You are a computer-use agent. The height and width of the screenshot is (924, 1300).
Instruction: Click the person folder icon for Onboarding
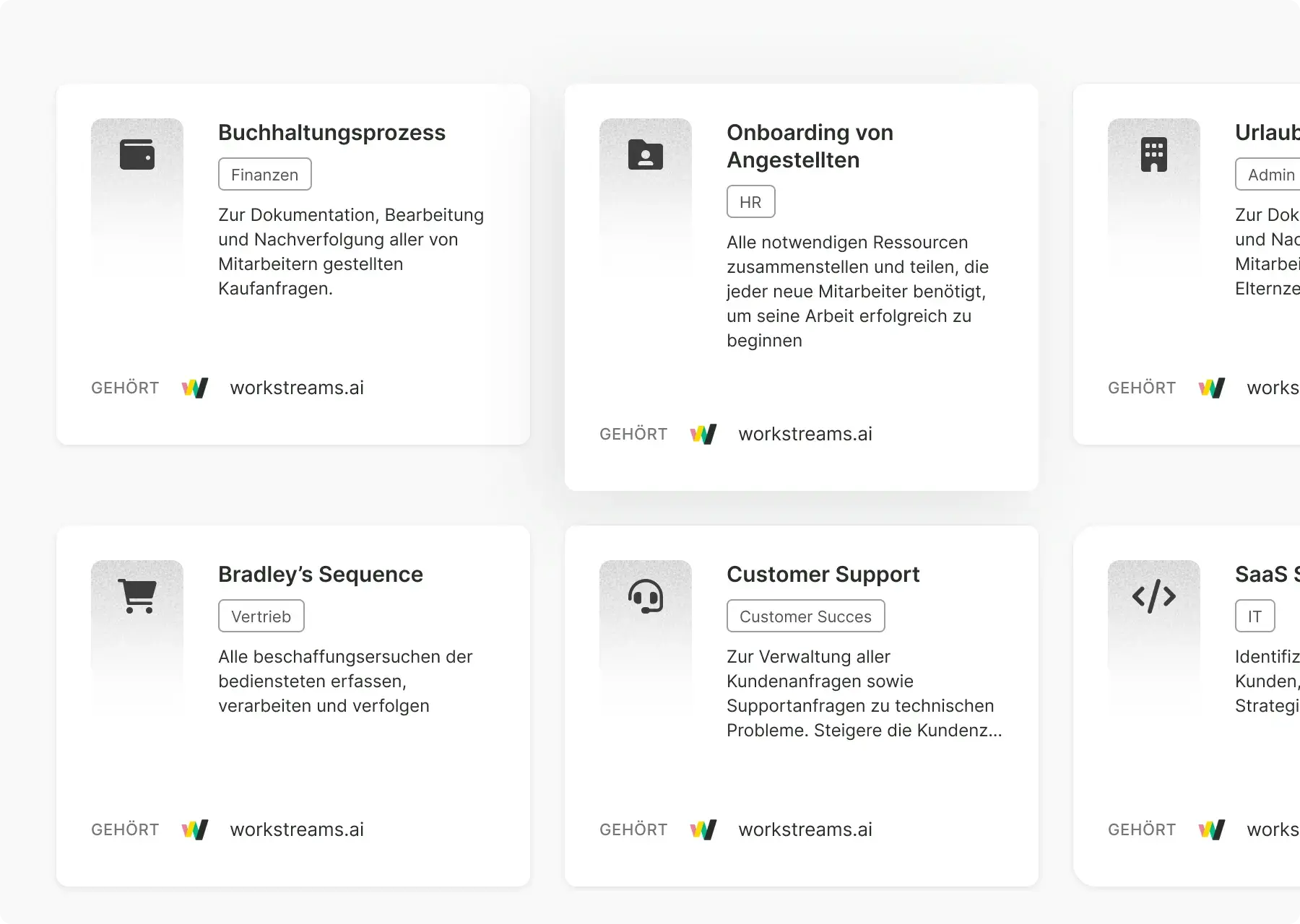[646, 154]
